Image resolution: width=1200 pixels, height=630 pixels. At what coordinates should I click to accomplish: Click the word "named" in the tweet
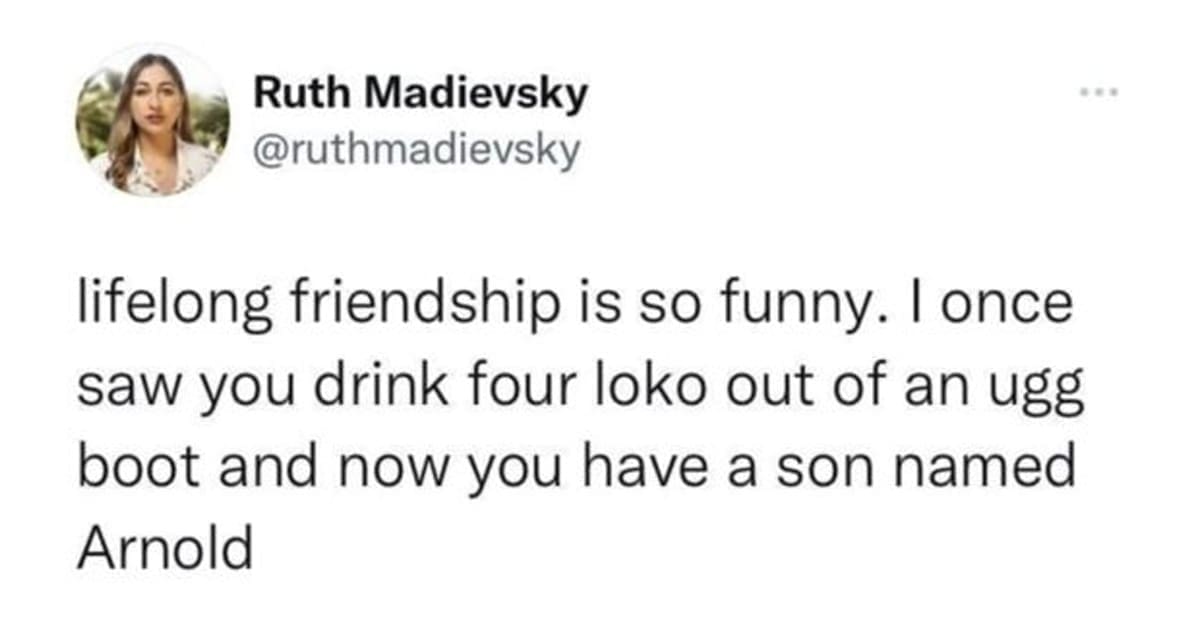coord(1000,466)
